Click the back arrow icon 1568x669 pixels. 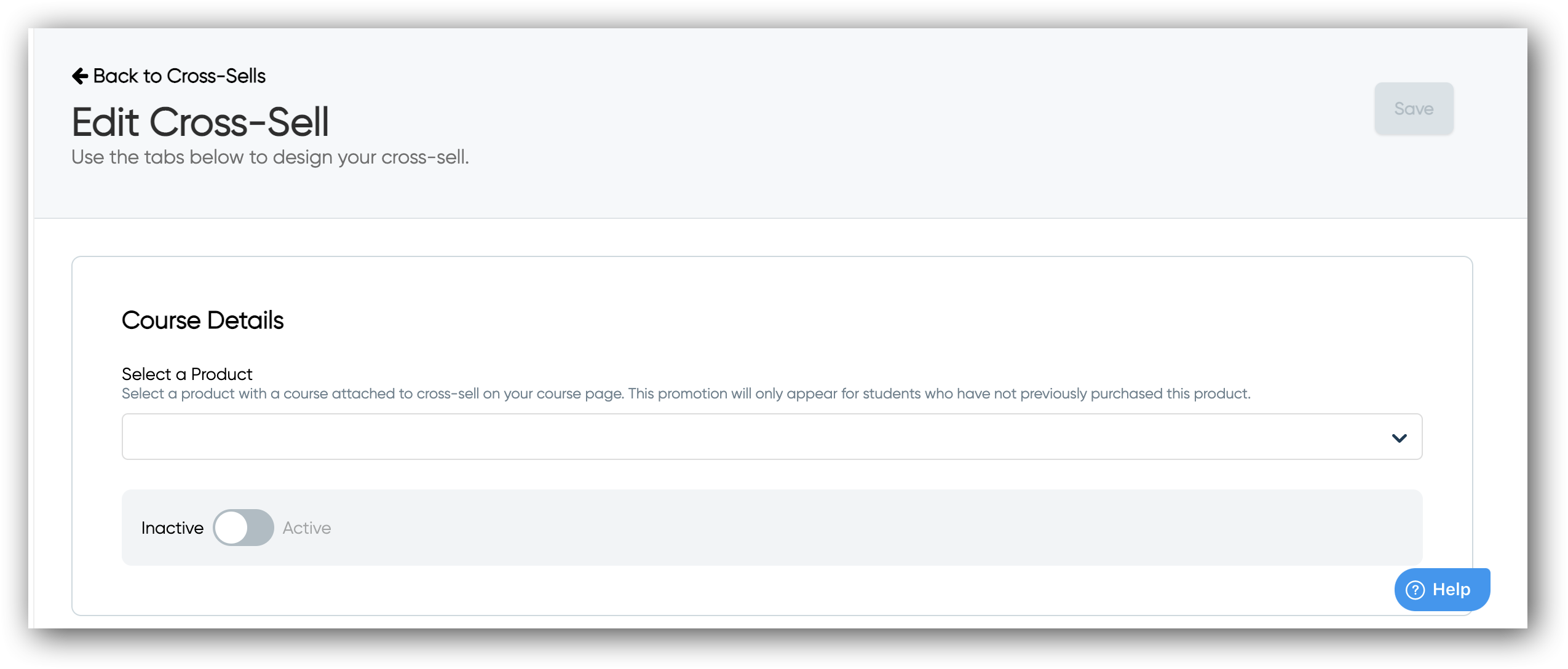click(x=80, y=76)
